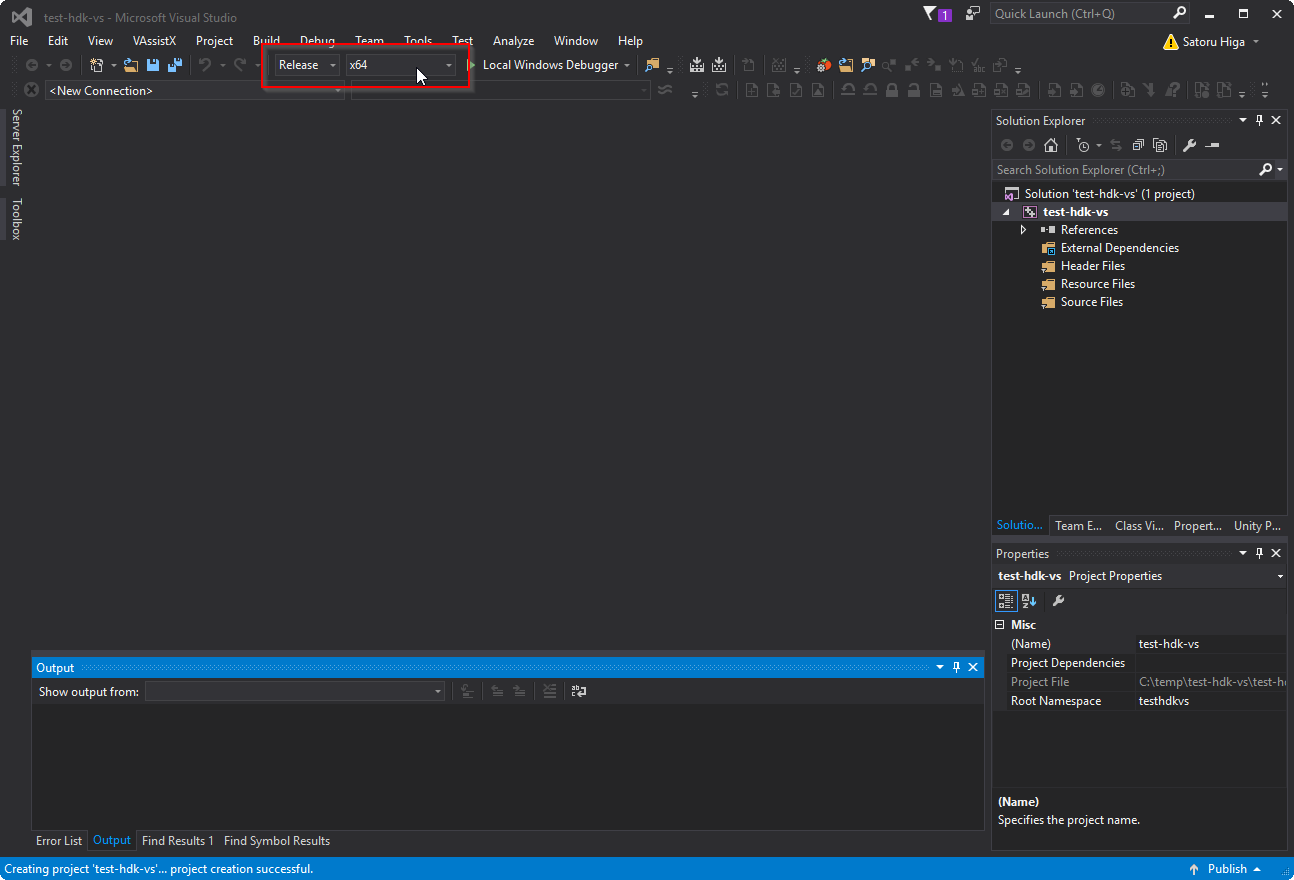Click the Save All toolbar icon
Image resolution: width=1294 pixels, height=880 pixels.
[175, 64]
